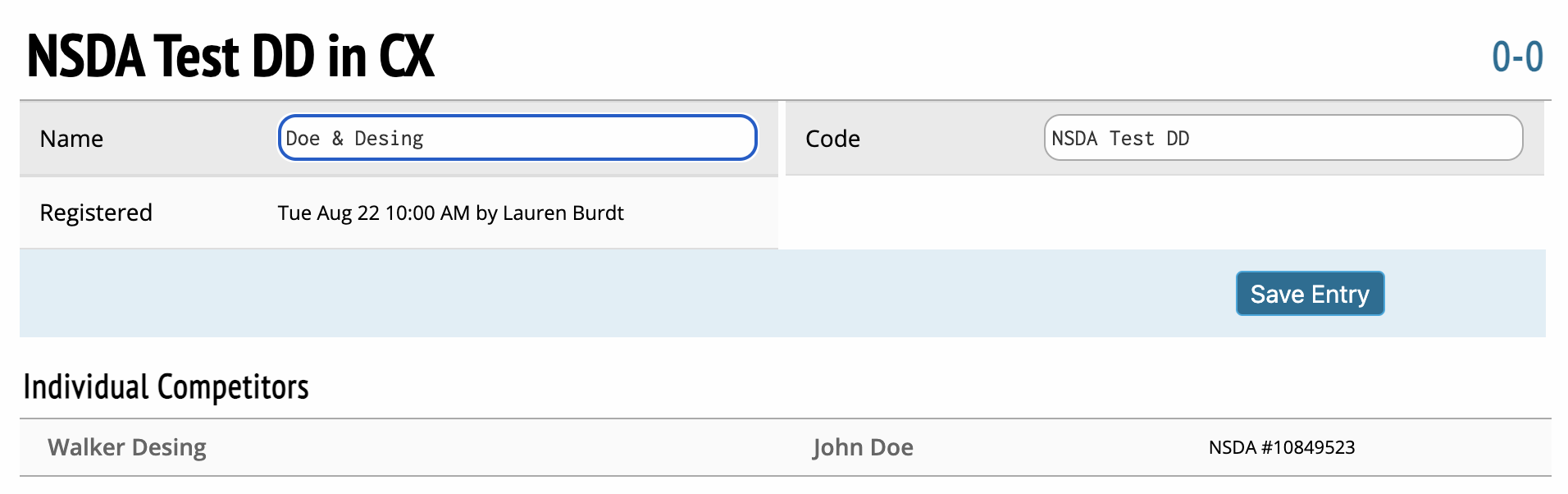Click the 0-0 record in header
Screen dimensions: 1568x494
click(1517, 57)
